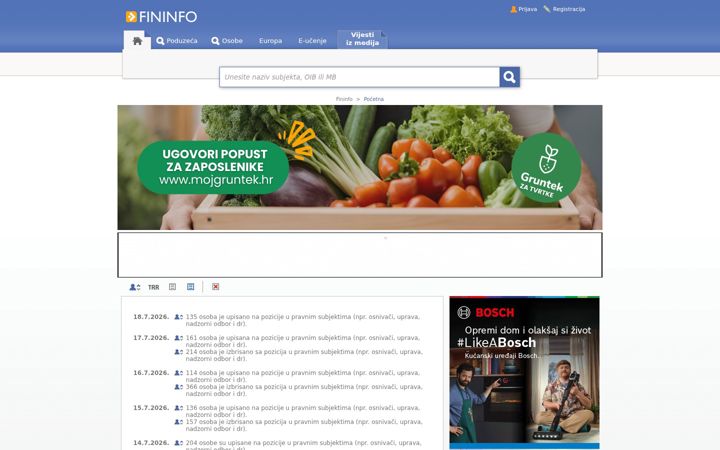Screen dimensions: 720x450
Task: Click the magnifier search button
Action: (x=510, y=77)
